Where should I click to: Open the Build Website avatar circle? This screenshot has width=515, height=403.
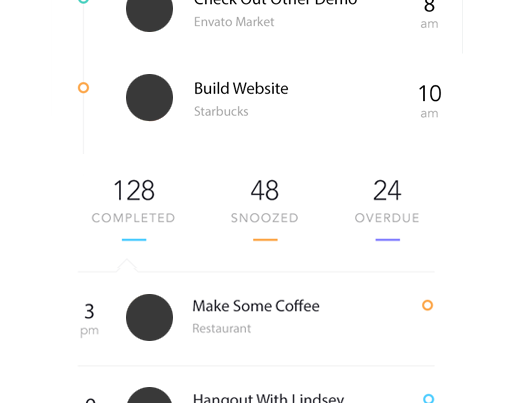pos(149,97)
